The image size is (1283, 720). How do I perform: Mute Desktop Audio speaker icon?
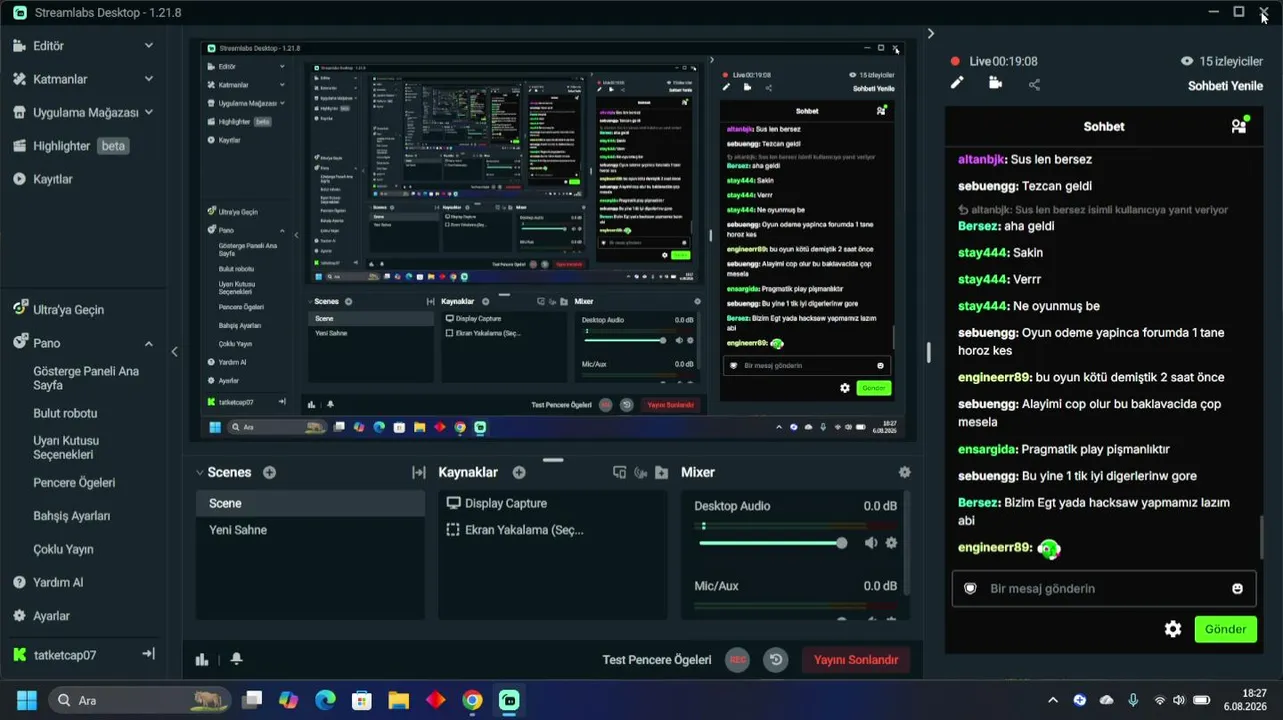871,543
